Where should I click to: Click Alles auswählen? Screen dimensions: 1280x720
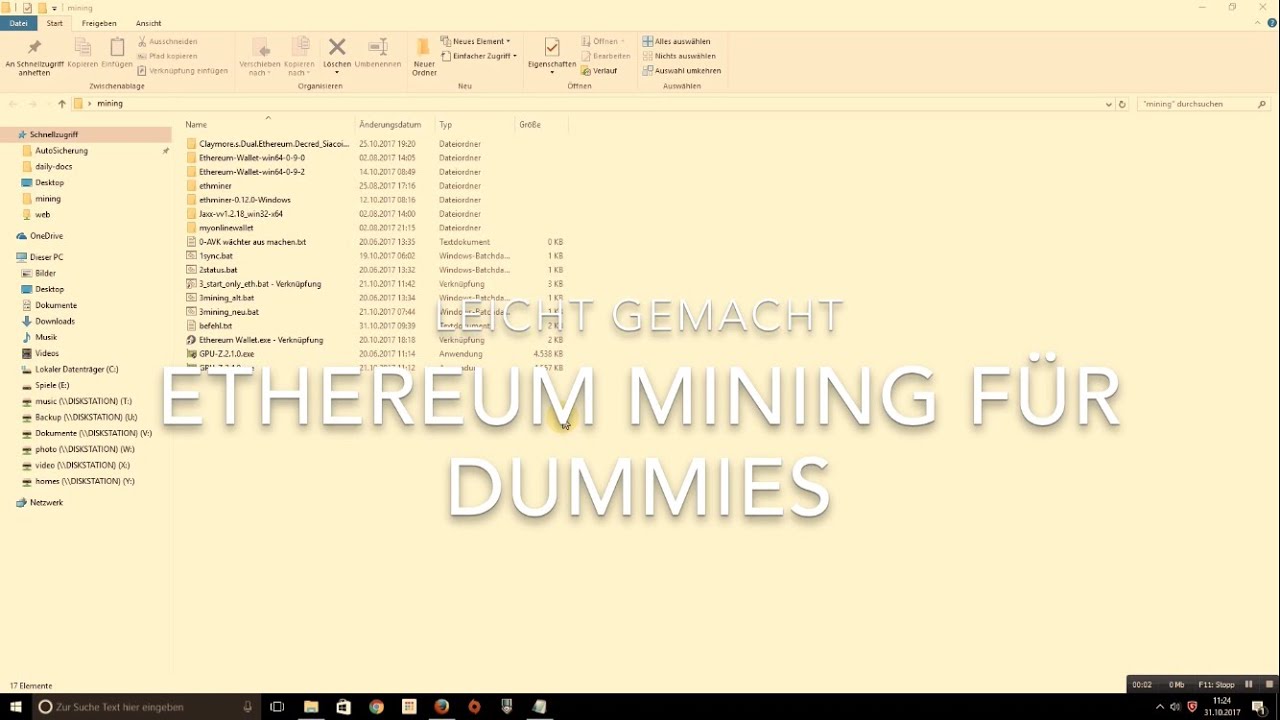point(677,42)
